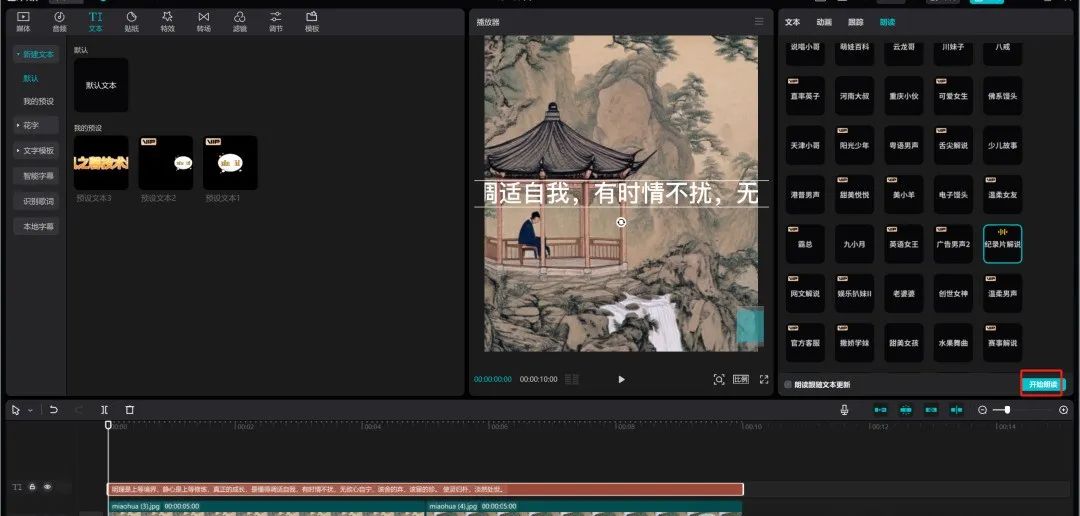Viewport: 1080px width, 516px height.
Task: Expand the 花字 category
Action: (x=36, y=125)
